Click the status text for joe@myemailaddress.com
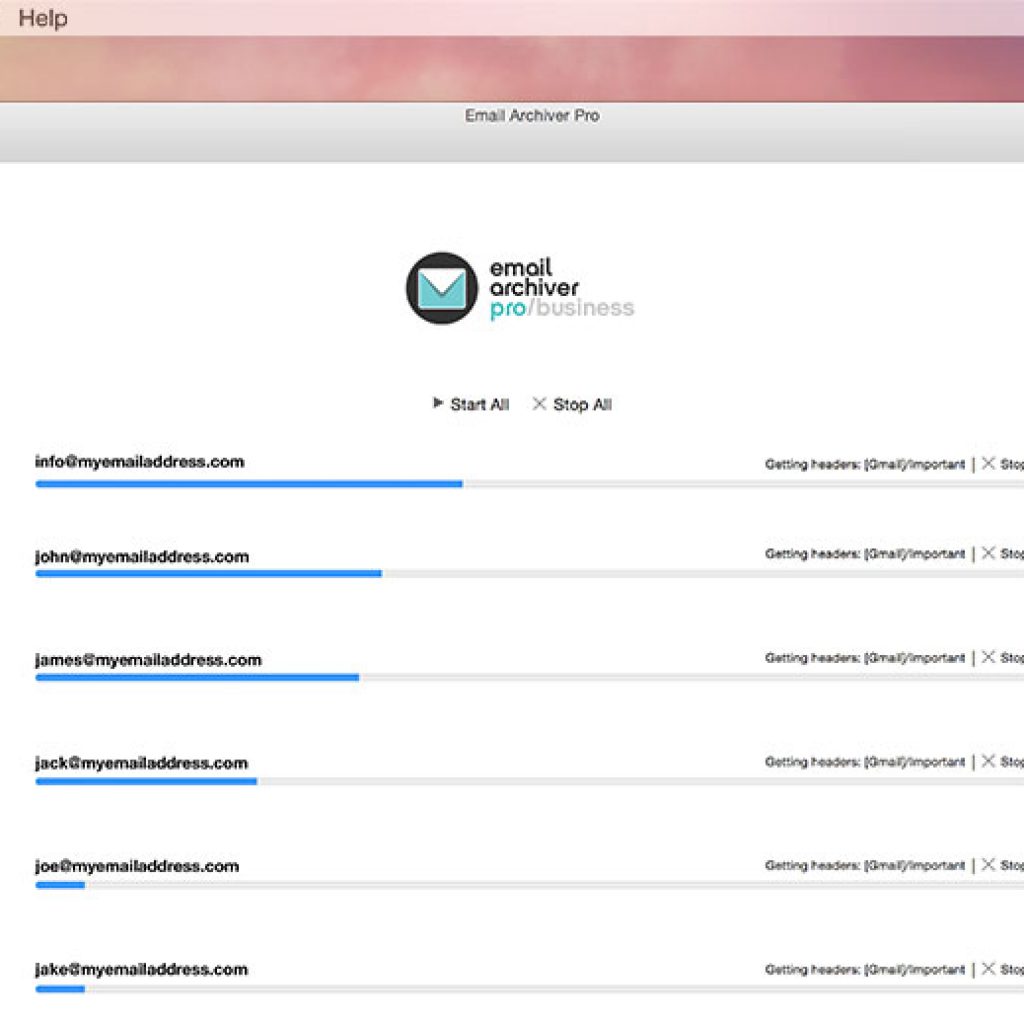1024x1024 pixels. click(865, 866)
